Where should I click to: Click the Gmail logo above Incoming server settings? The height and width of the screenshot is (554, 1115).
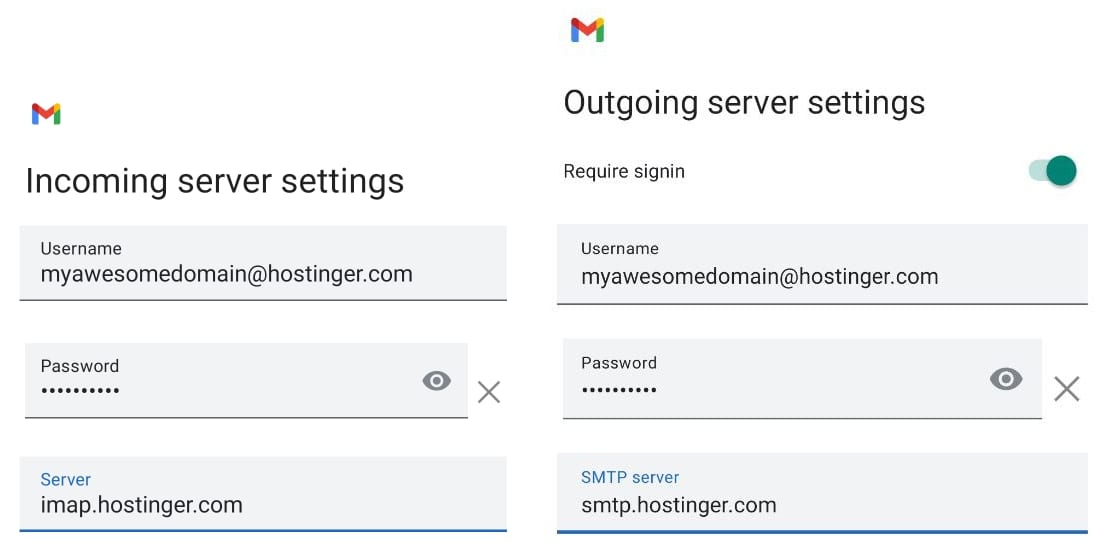(x=46, y=114)
